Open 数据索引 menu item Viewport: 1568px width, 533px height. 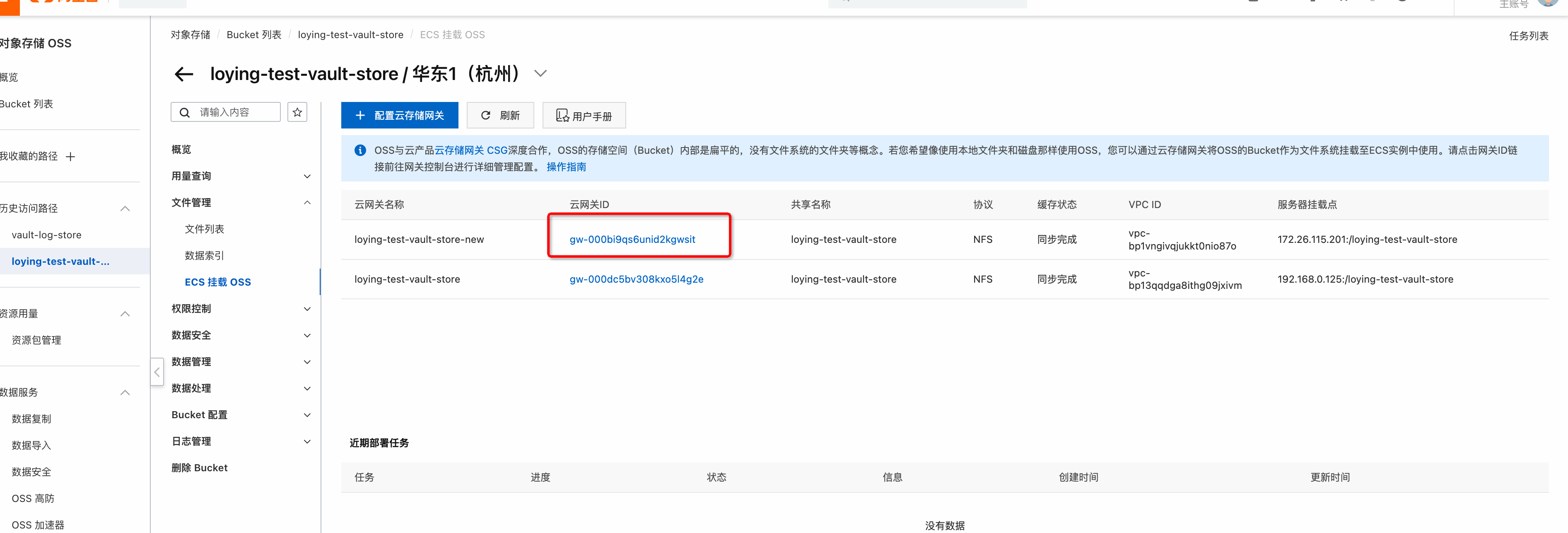tap(205, 255)
